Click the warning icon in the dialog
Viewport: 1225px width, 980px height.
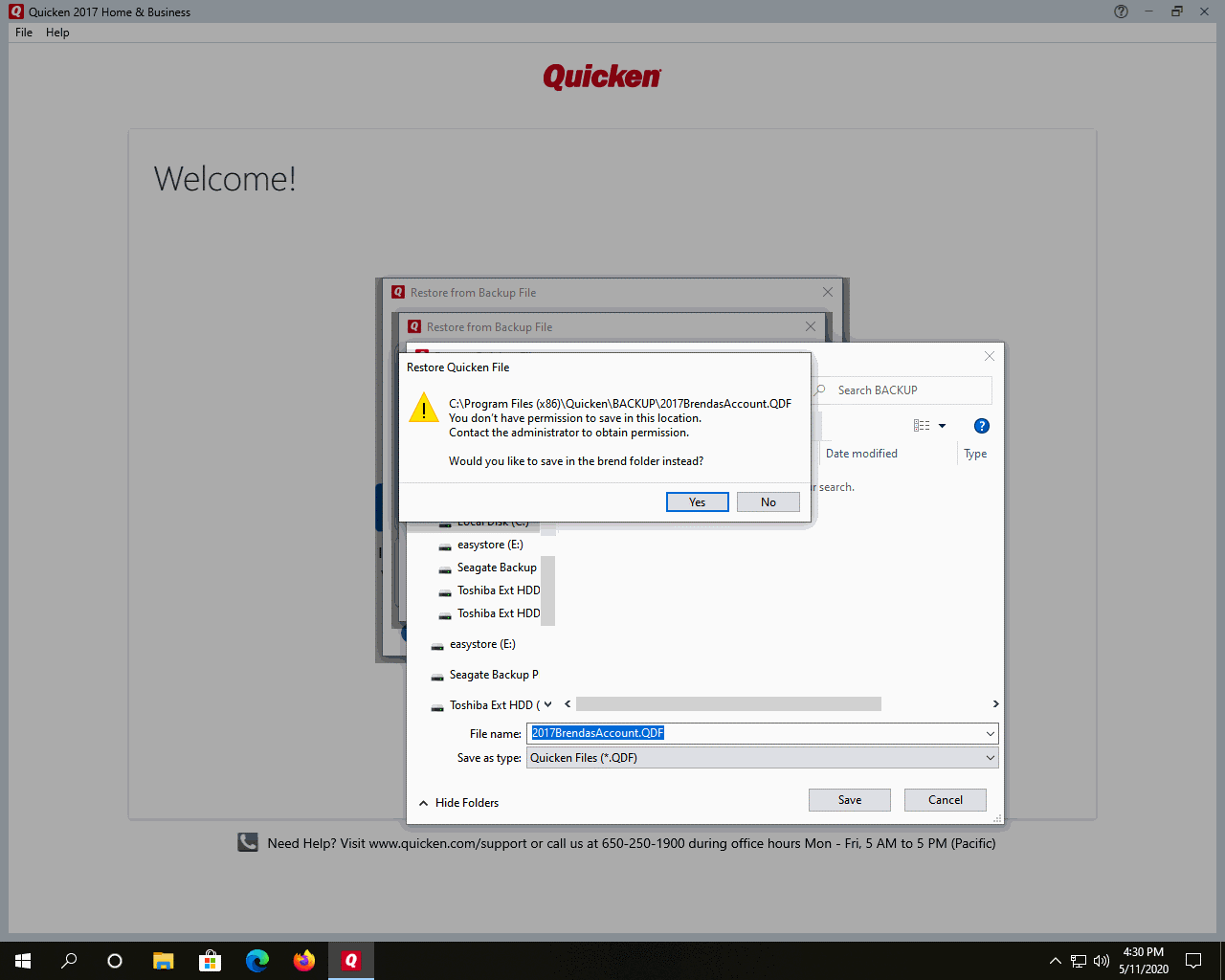pos(424,408)
